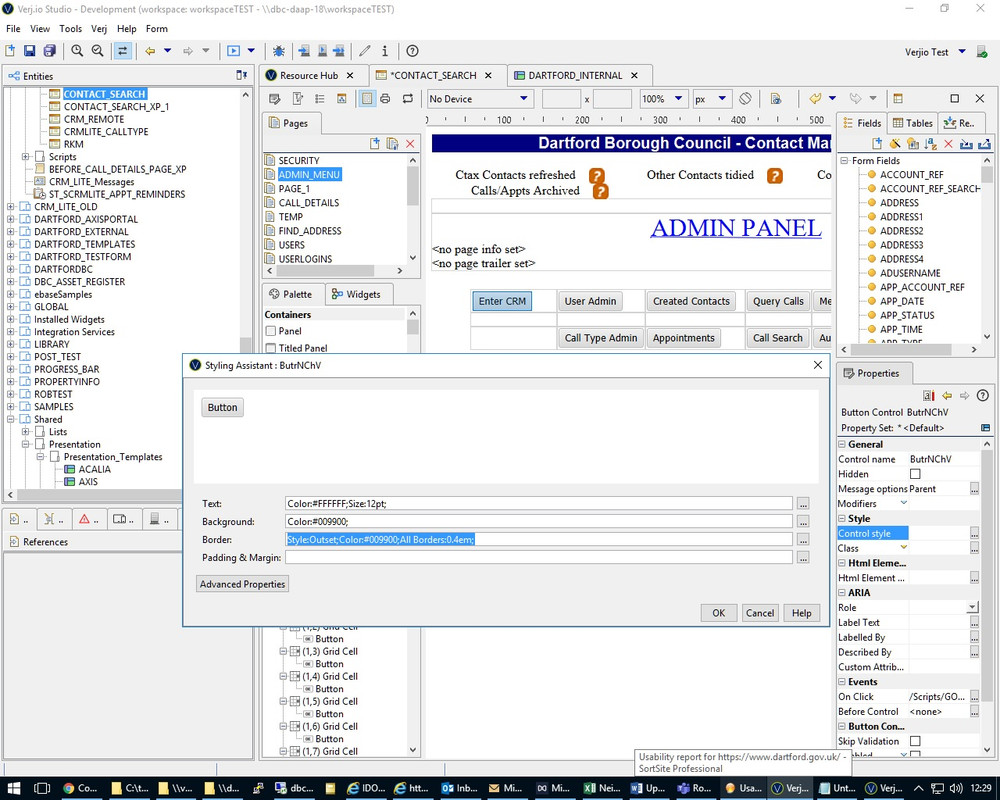Click orange question mark beside Other Contacts tidied

coord(774,175)
